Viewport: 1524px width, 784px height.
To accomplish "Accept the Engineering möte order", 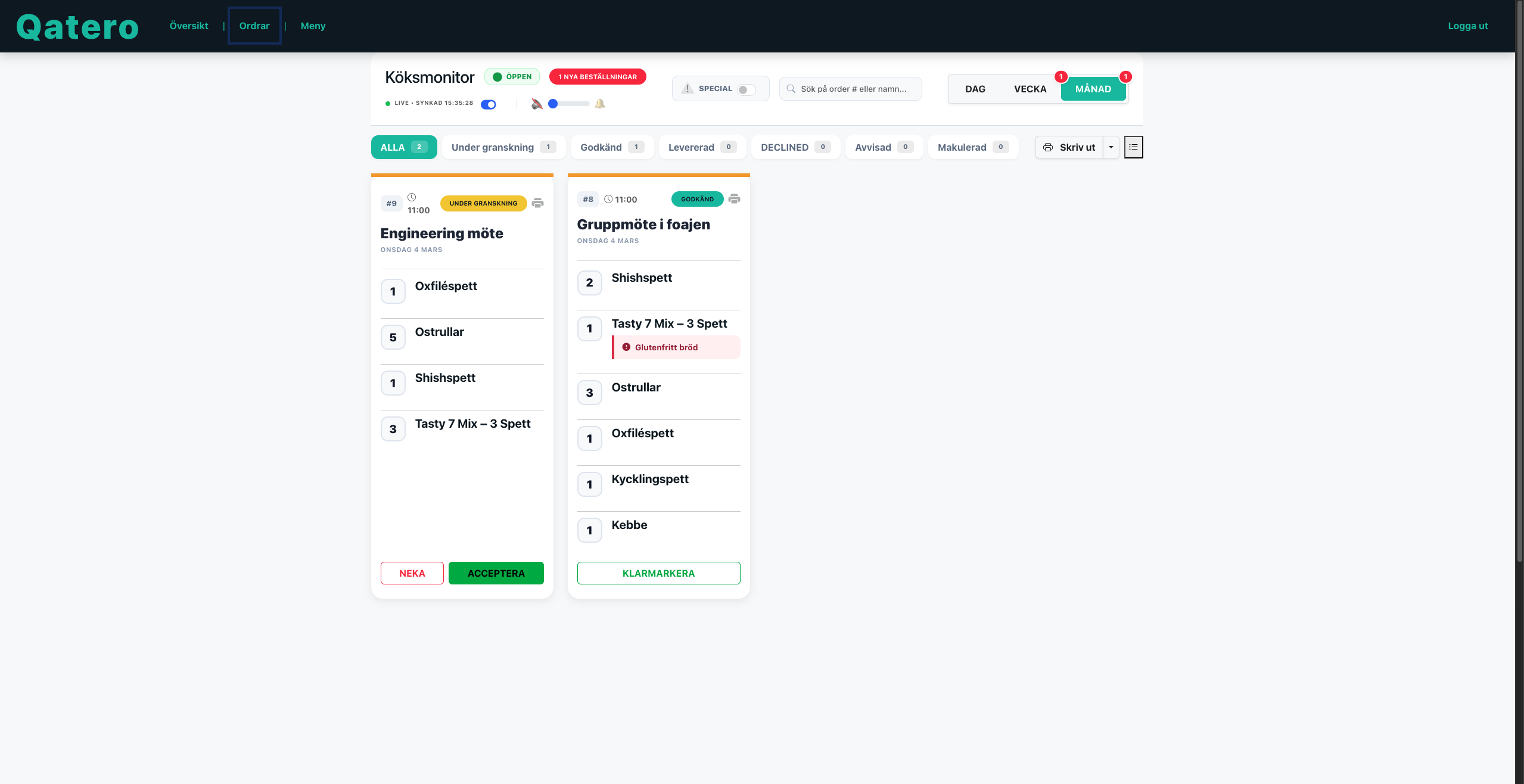I will [496, 573].
